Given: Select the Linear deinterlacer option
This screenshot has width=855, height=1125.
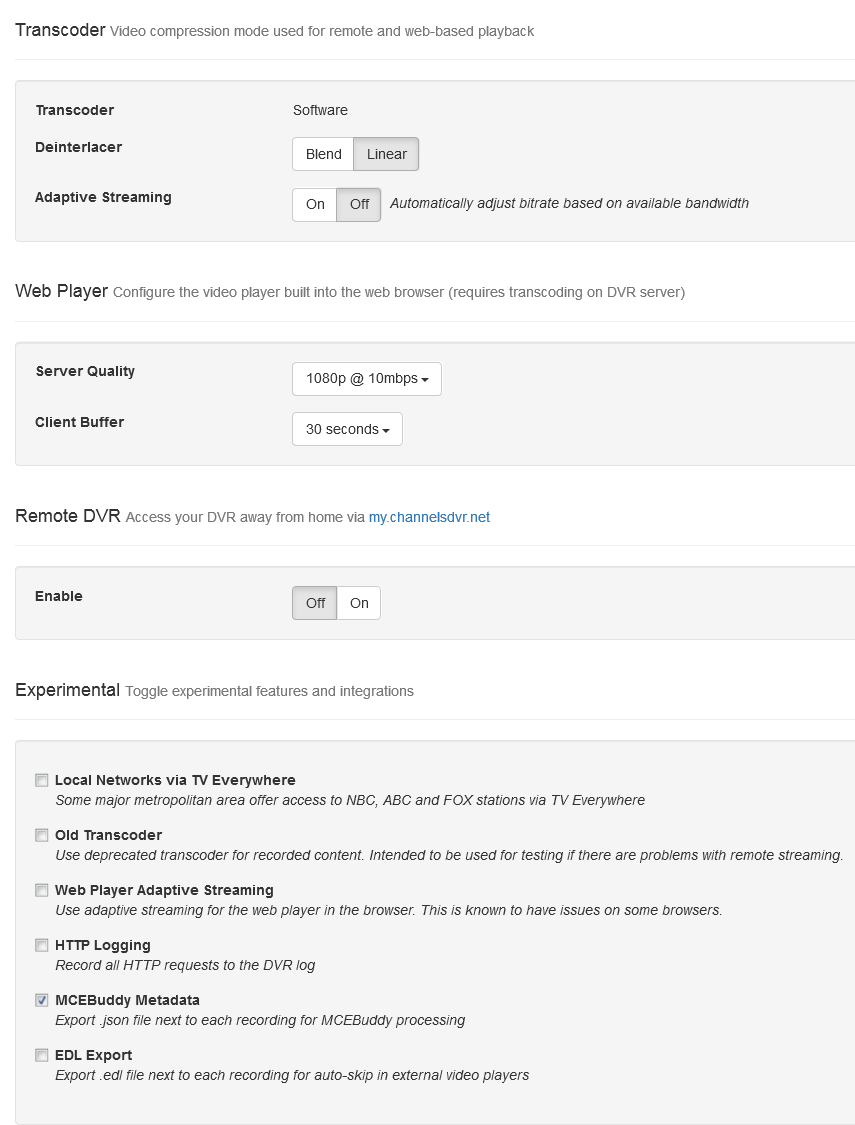Looking at the screenshot, I should [x=386, y=154].
